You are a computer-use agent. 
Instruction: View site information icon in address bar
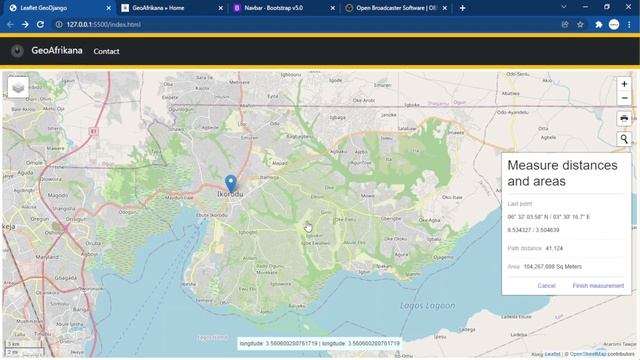59,24
